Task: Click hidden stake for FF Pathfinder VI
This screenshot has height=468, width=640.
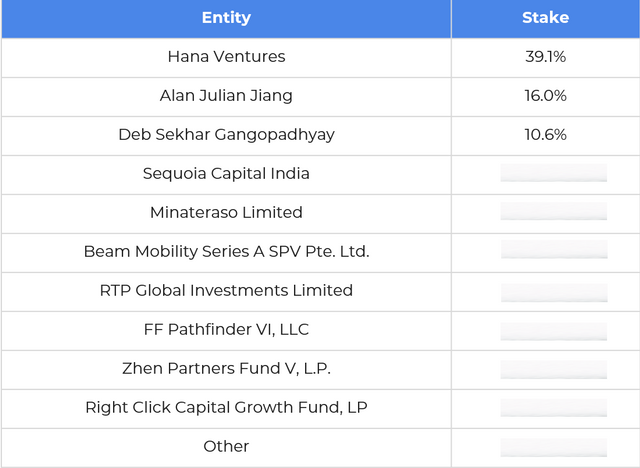Action: tap(553, 329)
